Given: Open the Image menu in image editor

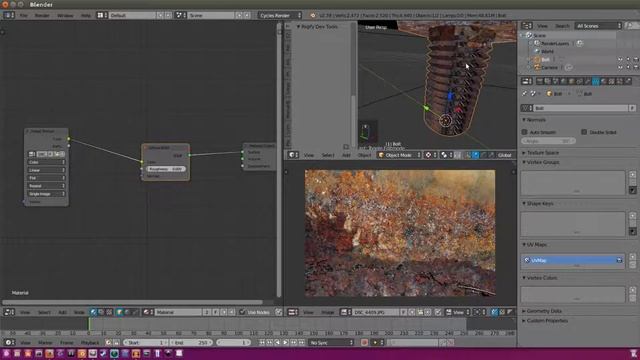Looking at the screenshot, I should point(328,312).
